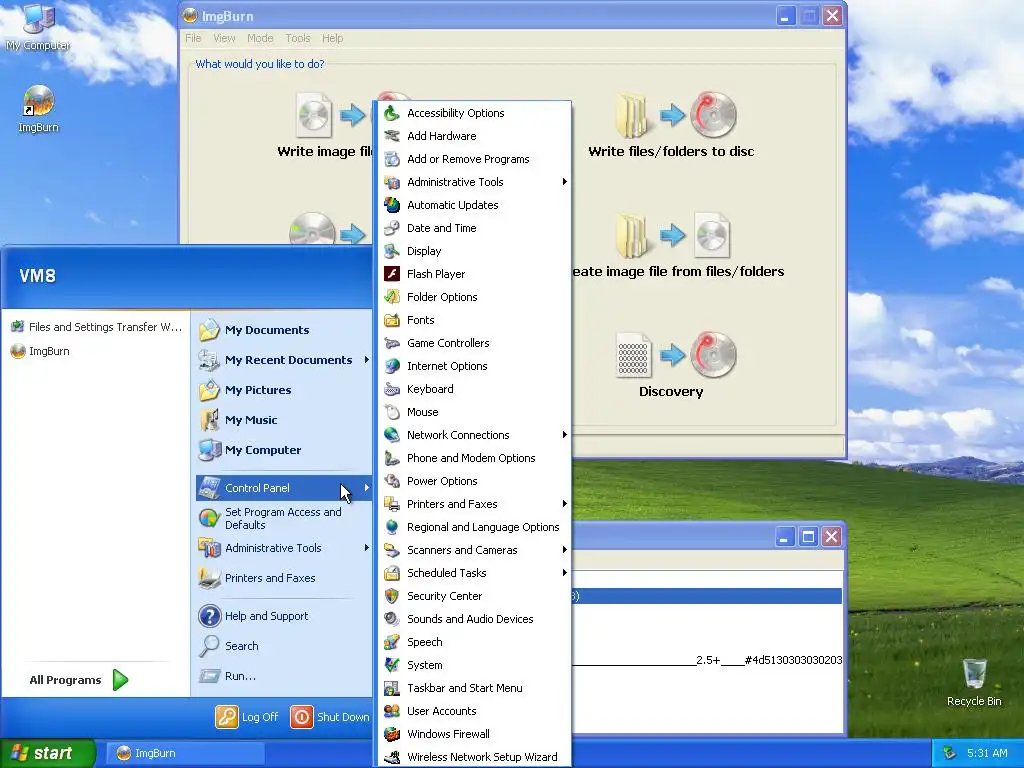
Task: Launch ImgBurn from Start menu pinned list
Action: 96,351
